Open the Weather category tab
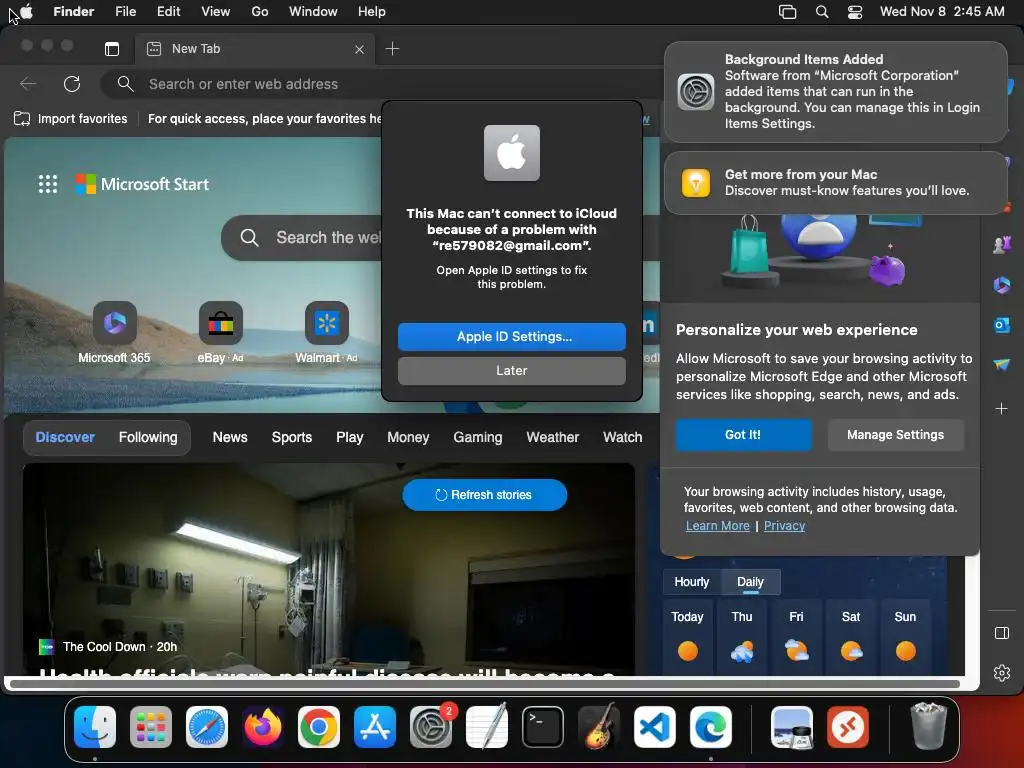The height and width of the screenshot is (768, 1024). (552, 438)
